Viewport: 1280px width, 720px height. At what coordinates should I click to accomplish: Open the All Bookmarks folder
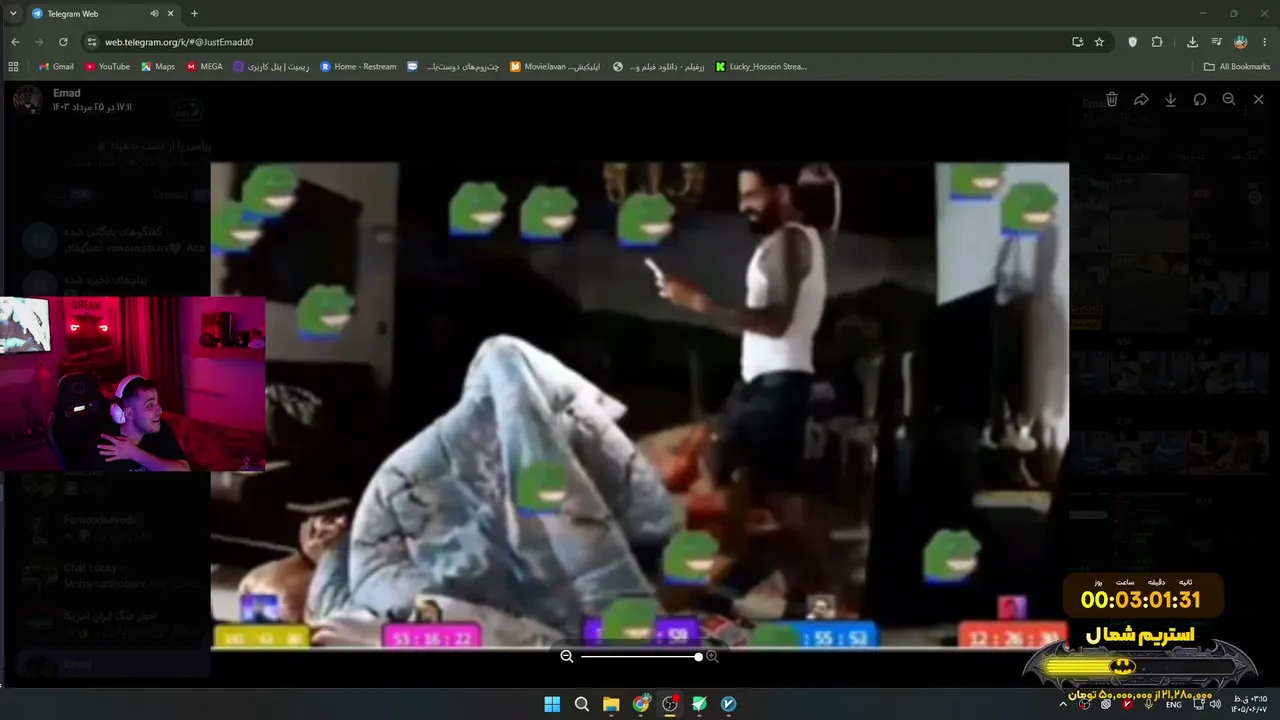(x=1237, y=67)
